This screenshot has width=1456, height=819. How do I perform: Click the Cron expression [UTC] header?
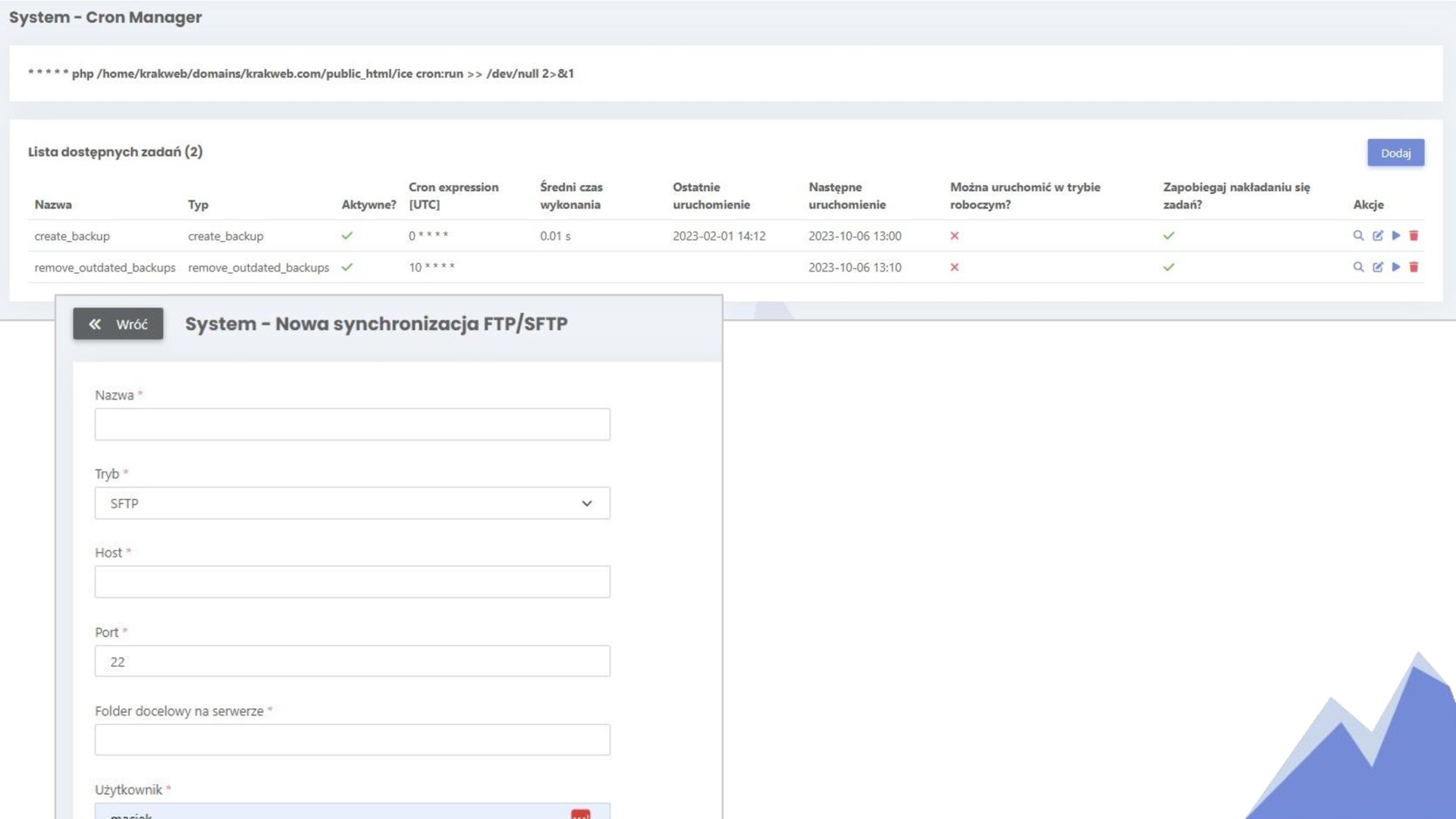point(453,196)
